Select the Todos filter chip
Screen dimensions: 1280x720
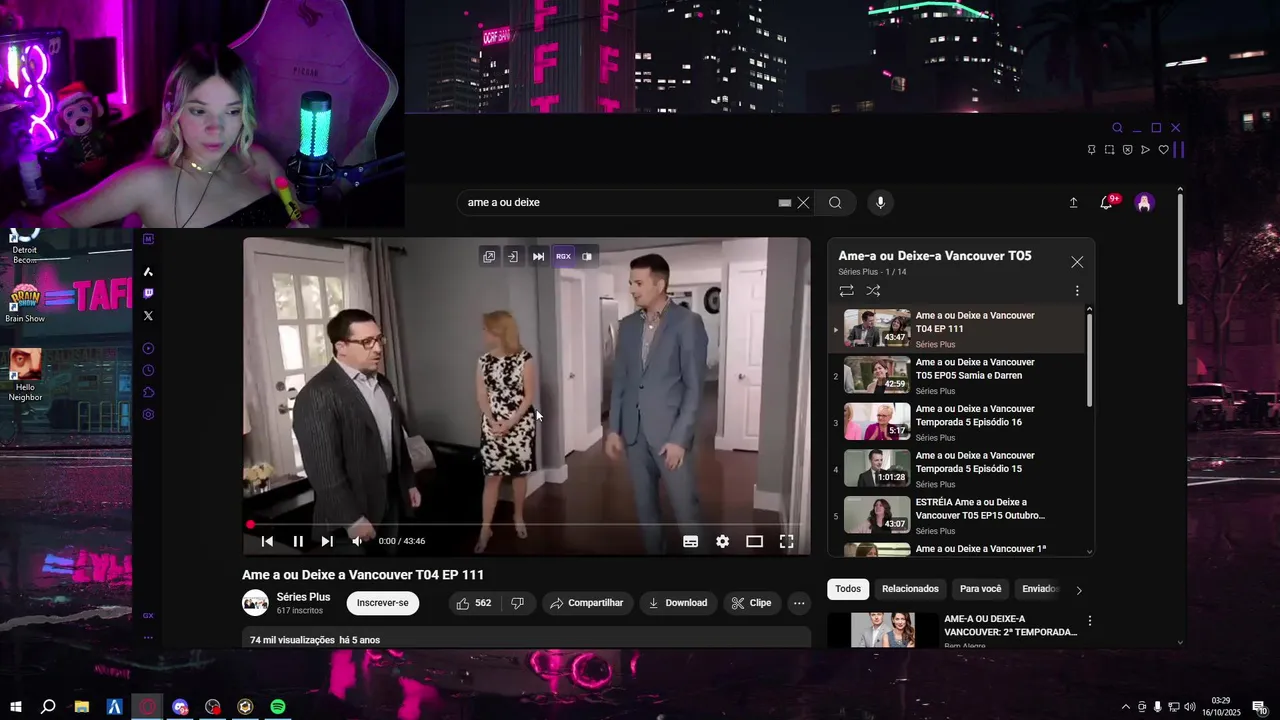tap(848, 589)
